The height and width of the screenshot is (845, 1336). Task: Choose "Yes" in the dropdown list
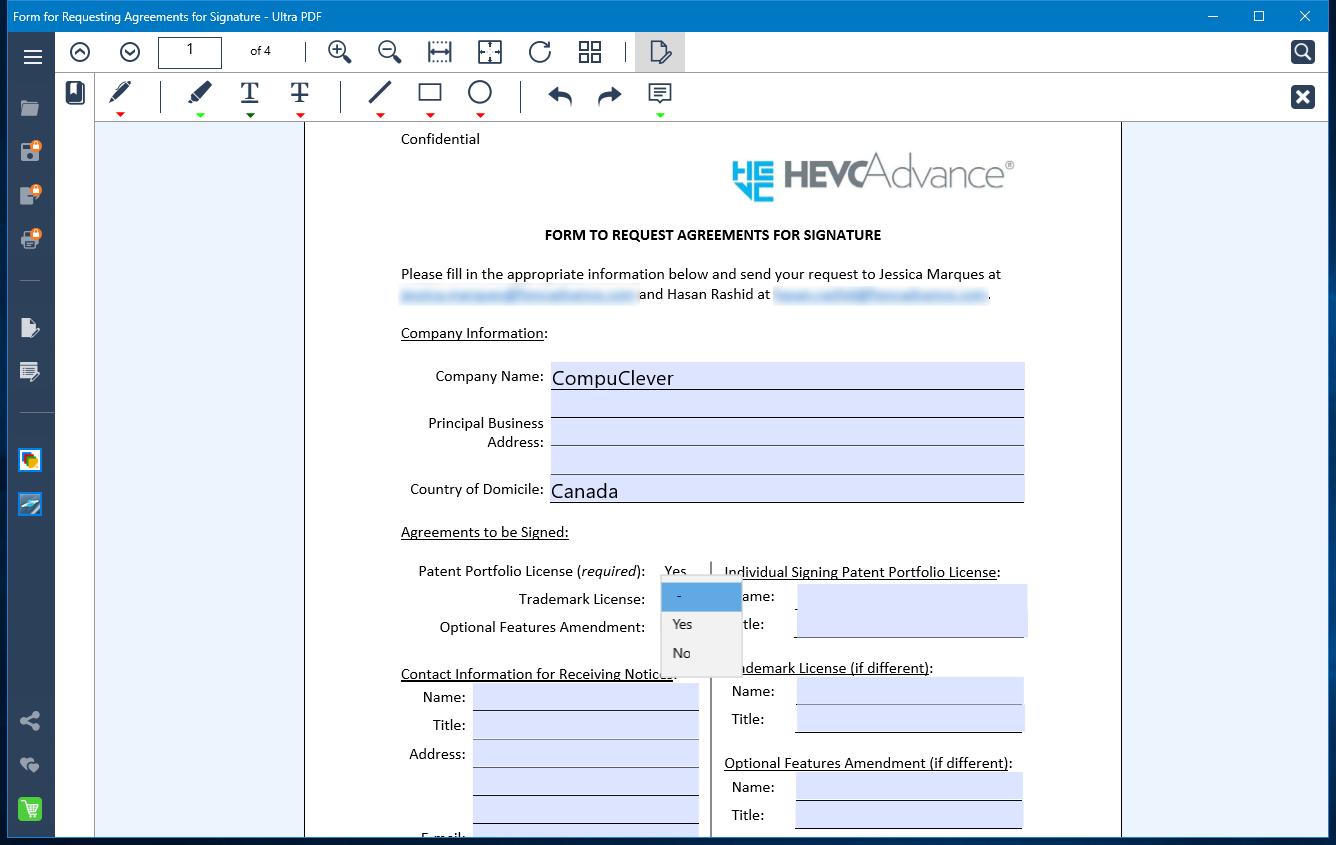tap(683, 624)
